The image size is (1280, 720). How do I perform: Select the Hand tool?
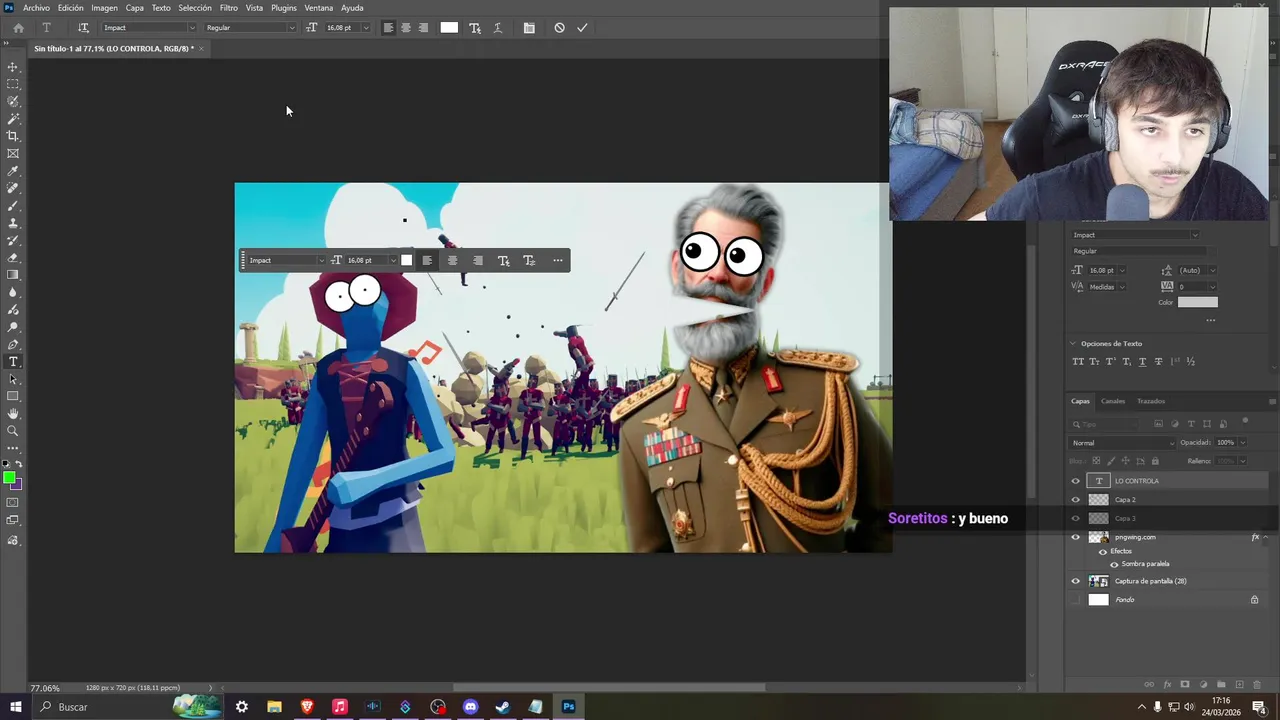point(13,414)
